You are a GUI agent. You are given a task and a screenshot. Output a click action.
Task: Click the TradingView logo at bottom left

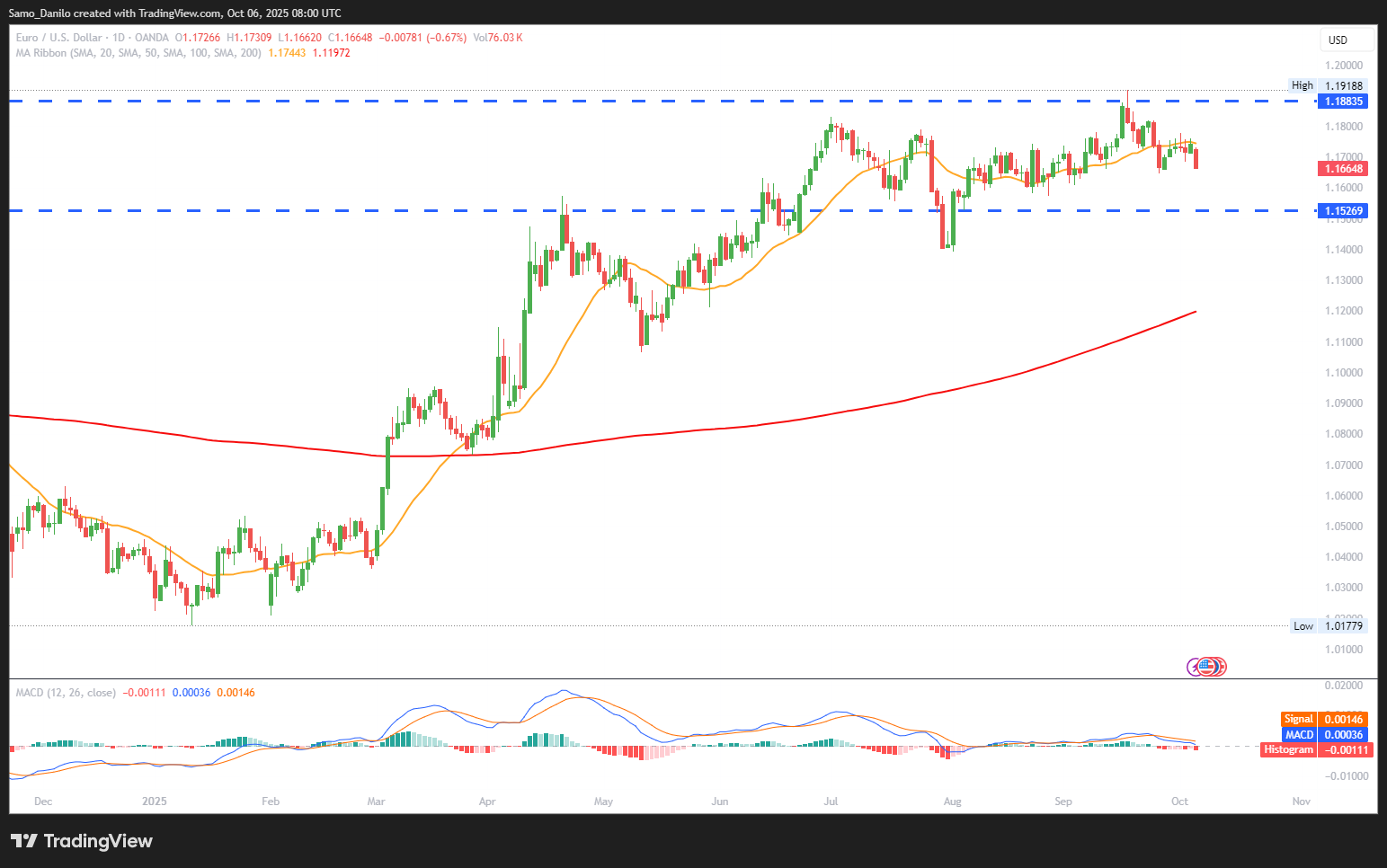[x=82, y=841]
